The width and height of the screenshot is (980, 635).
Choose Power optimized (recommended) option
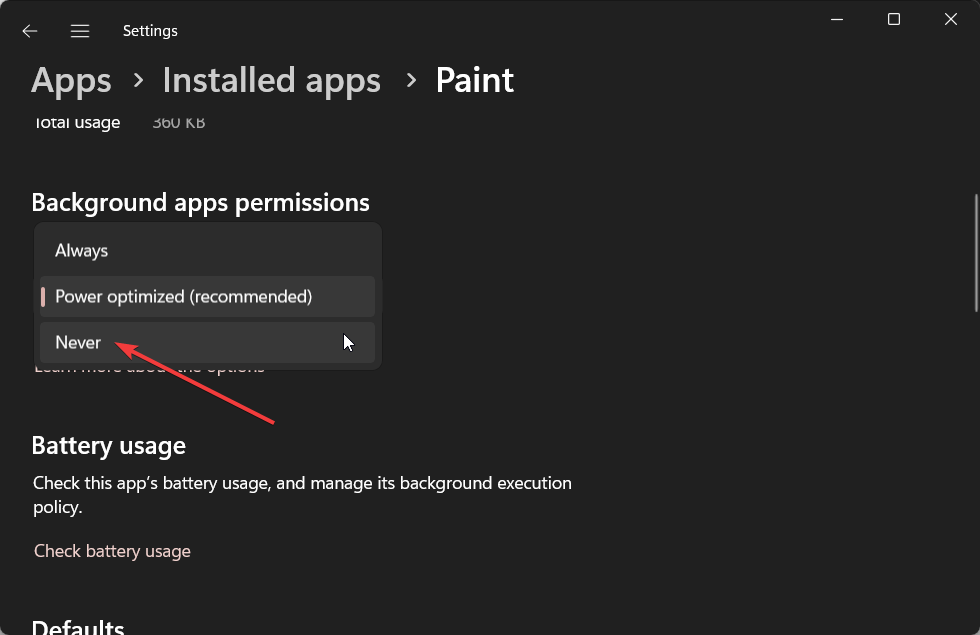click(x=208, y=296)
